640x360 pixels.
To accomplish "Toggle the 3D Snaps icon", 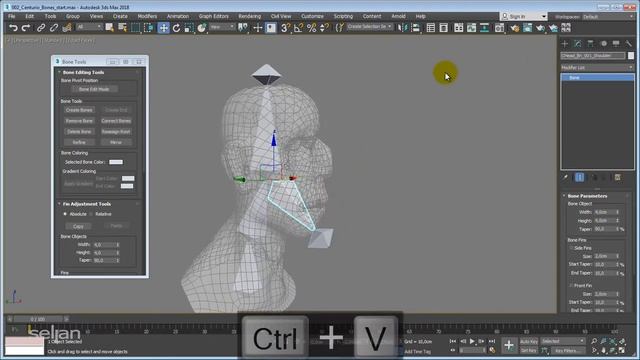I will point(285,28).
